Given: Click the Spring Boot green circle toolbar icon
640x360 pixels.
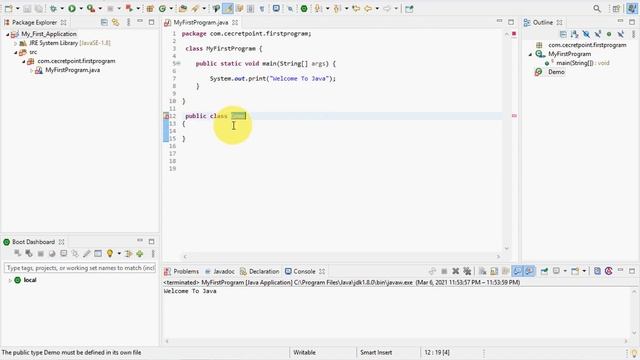Looking at the screenshot, I should (304, 8).
